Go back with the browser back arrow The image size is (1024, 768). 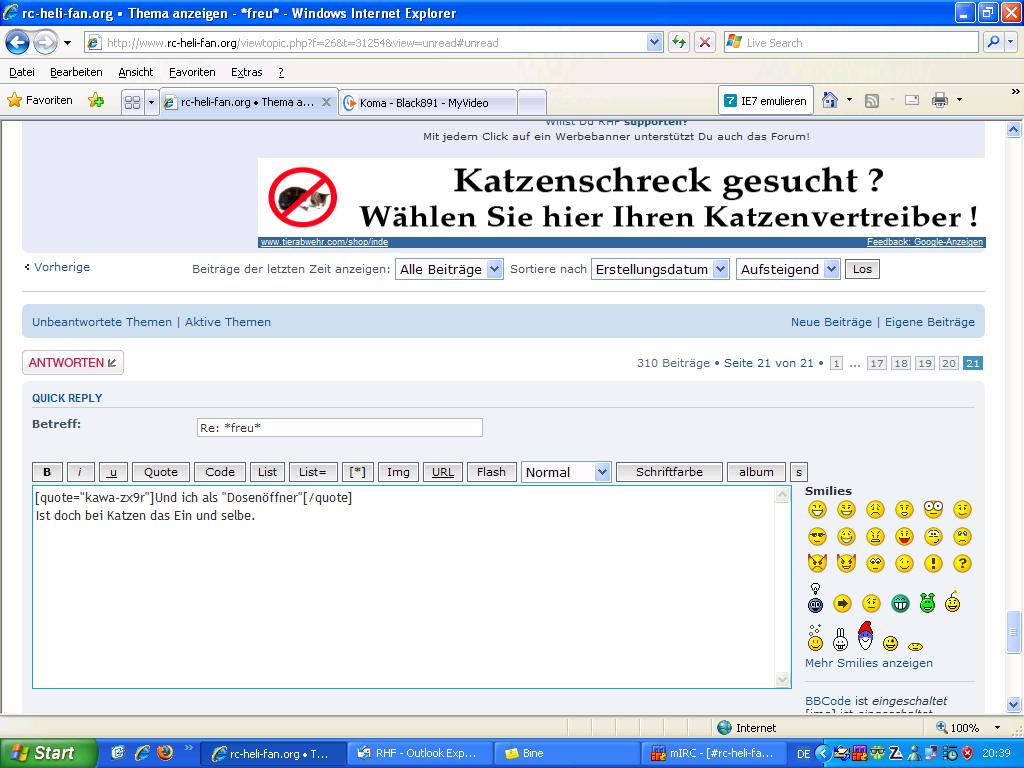[x=18, y=43]
